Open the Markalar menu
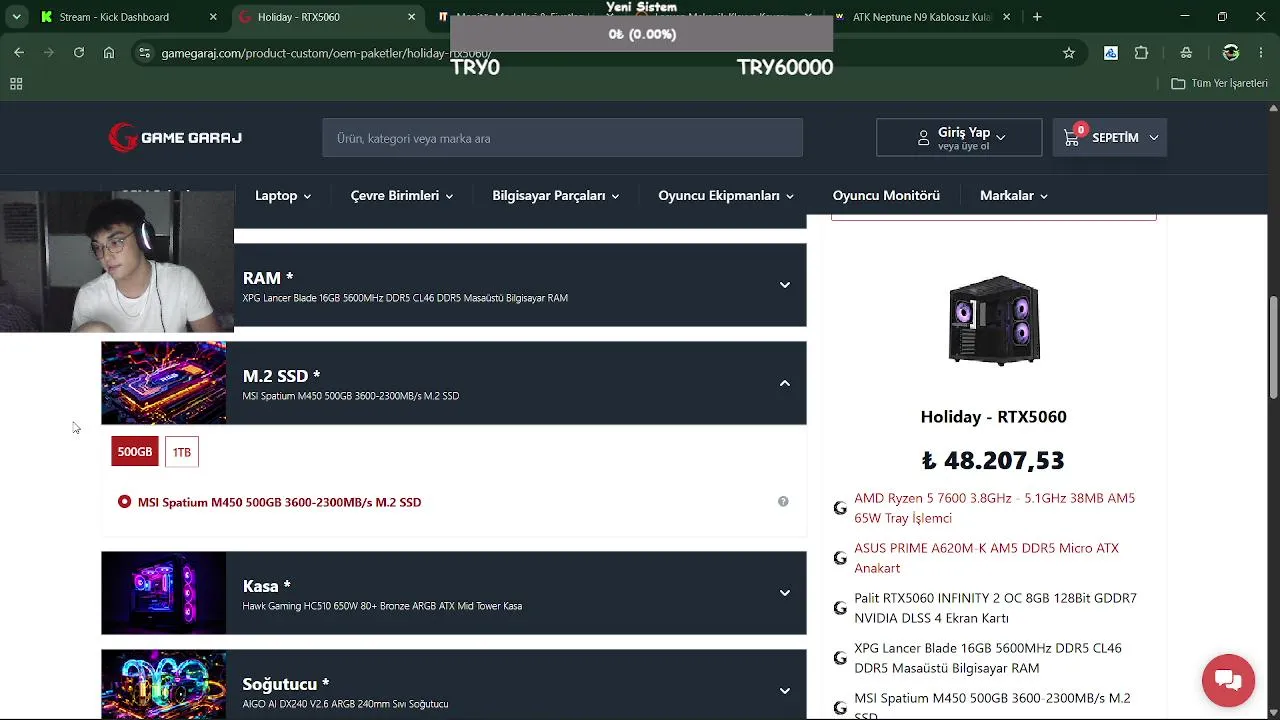Viewport: 1280px width, 720px height. 1014,196
